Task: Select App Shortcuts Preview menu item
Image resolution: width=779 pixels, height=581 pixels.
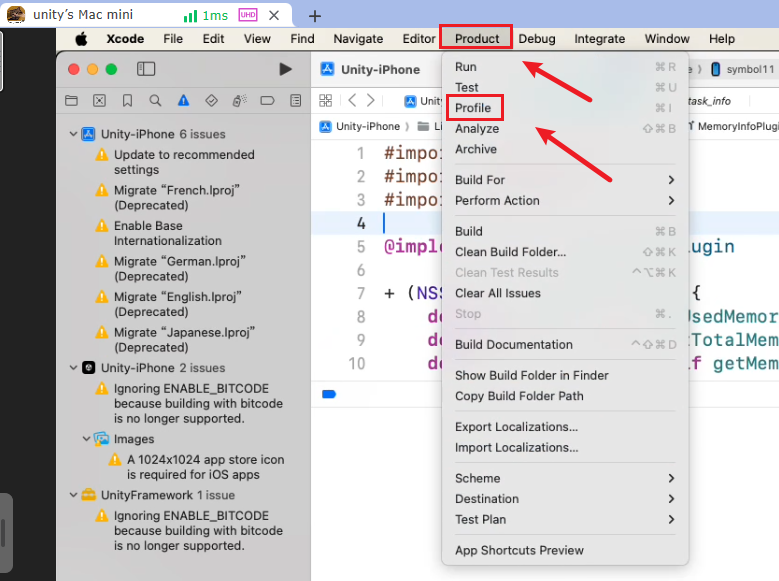Action: (565, 550)
